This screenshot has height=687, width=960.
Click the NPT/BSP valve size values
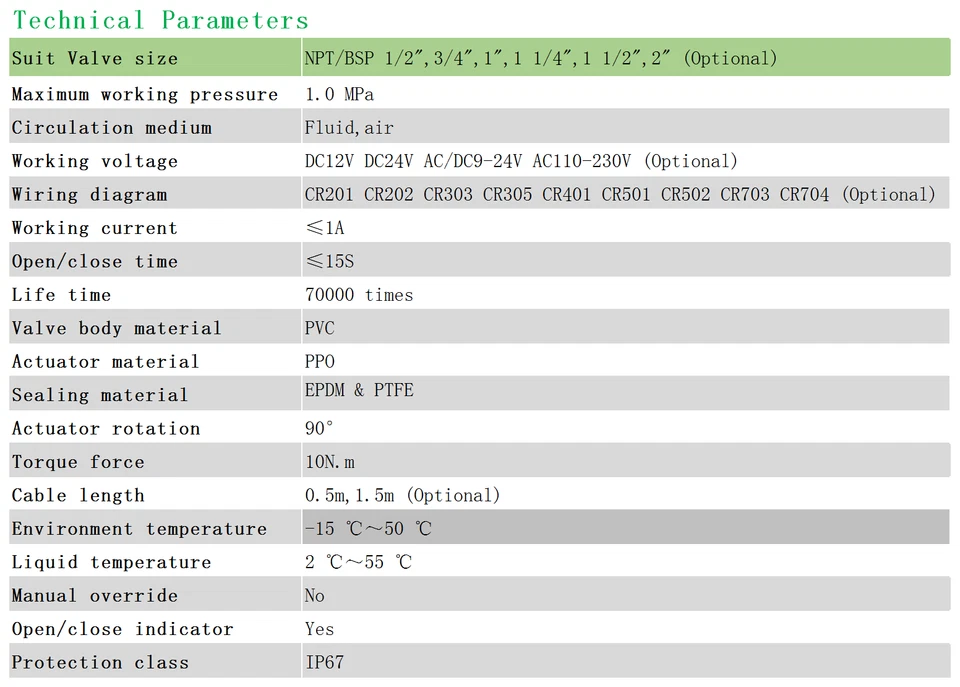[541, 59]
